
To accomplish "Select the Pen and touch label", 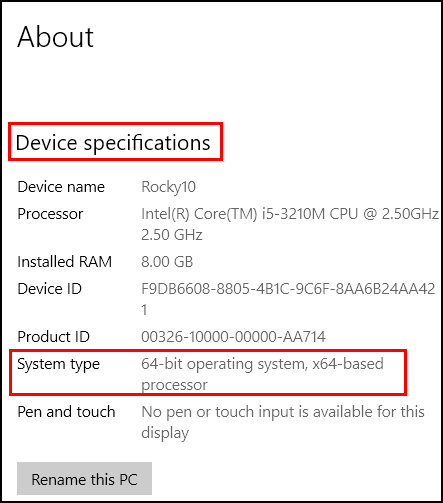I will (x=66, y=412).
